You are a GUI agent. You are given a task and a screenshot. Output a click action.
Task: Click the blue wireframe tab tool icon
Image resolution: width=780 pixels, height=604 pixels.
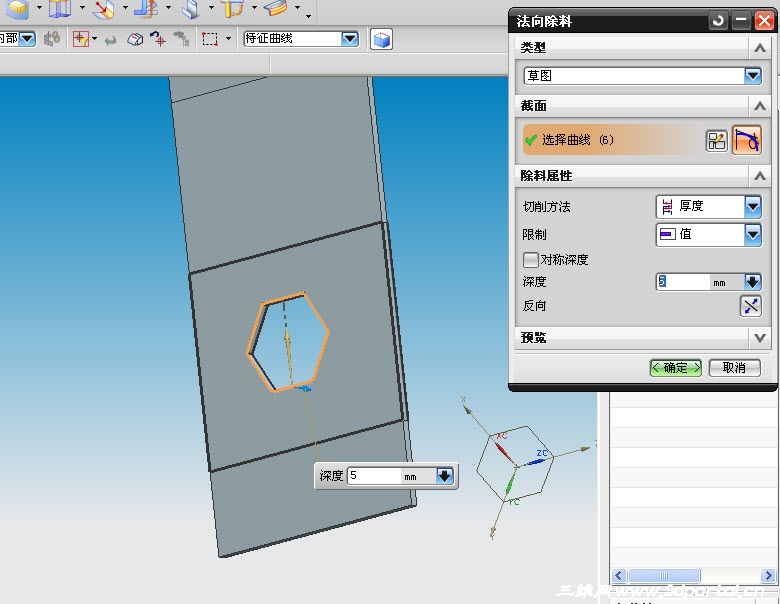pos(59,8)
